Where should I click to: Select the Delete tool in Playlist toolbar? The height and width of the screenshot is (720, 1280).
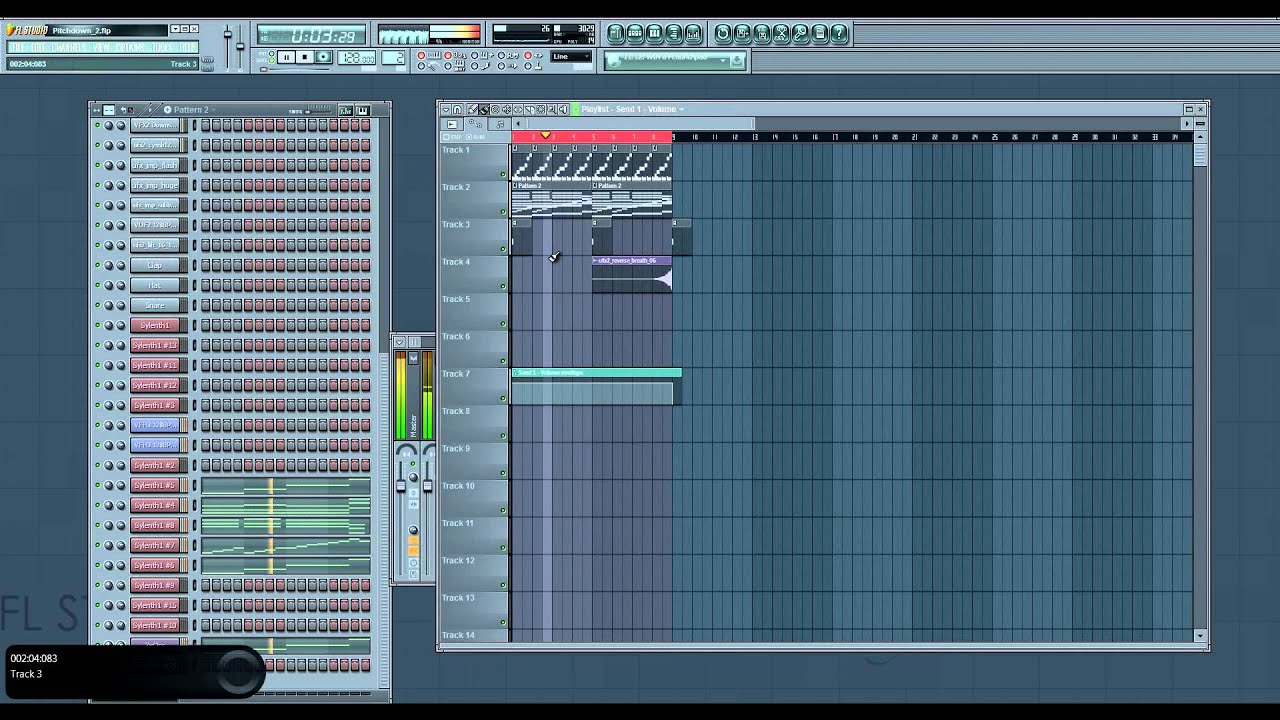coord(495,109)
